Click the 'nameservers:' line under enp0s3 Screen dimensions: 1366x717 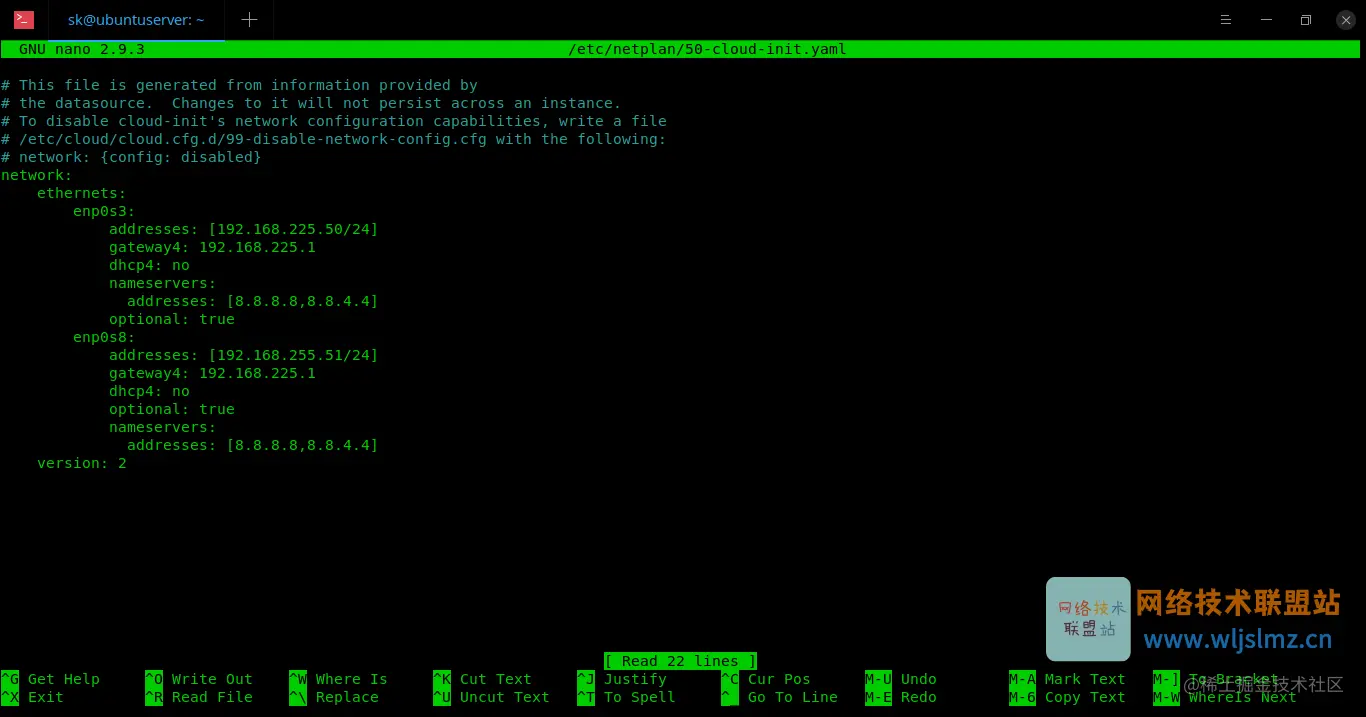click(163, 283)
